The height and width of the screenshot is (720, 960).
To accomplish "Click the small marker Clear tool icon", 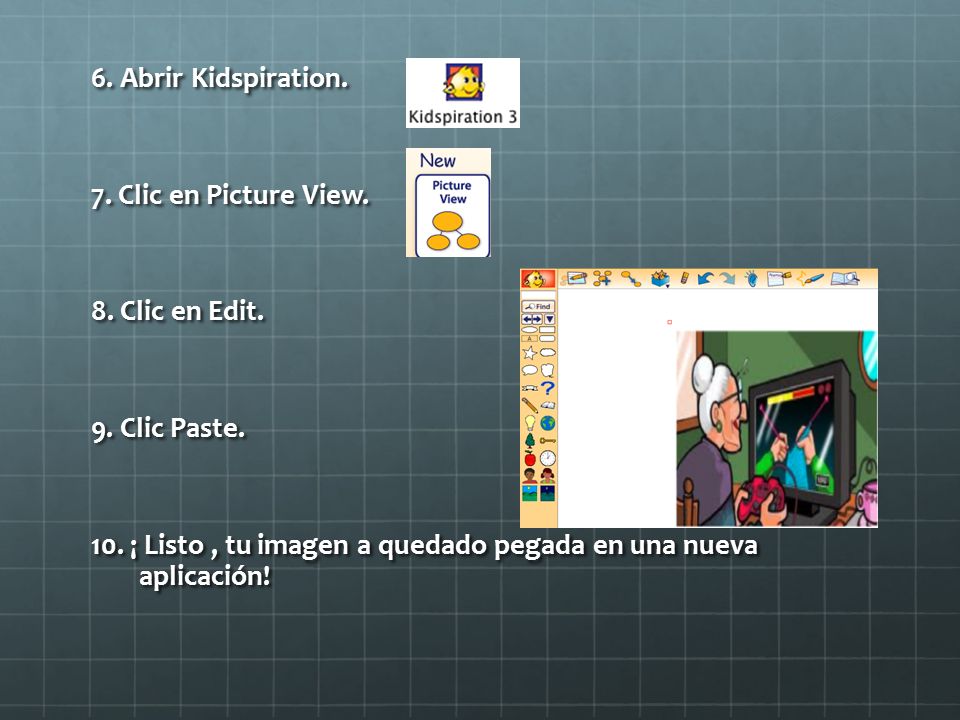I will pos(684,278).
